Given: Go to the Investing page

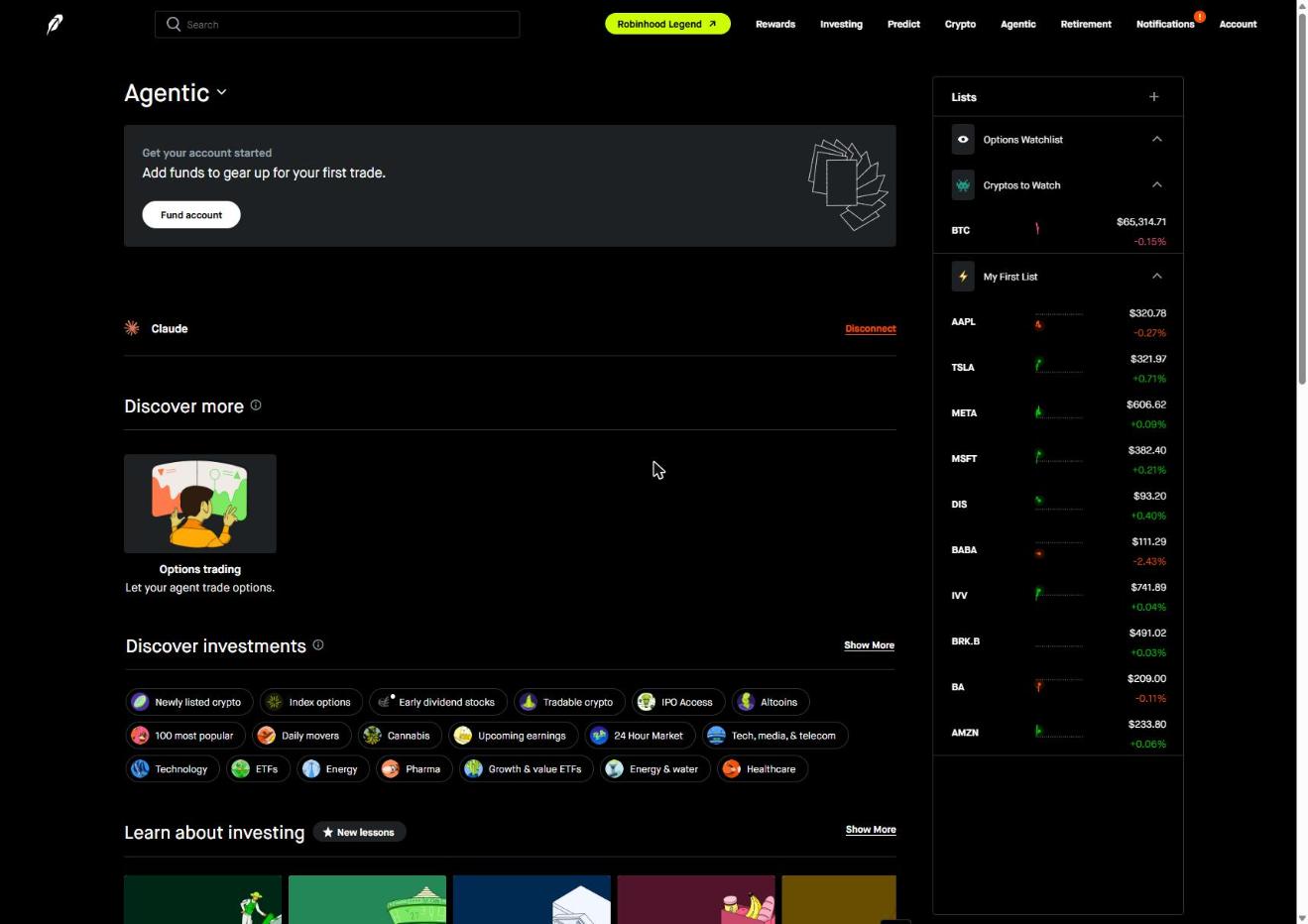Looking at the screenshot, I should pyautogui.click(x=841, y=24).
